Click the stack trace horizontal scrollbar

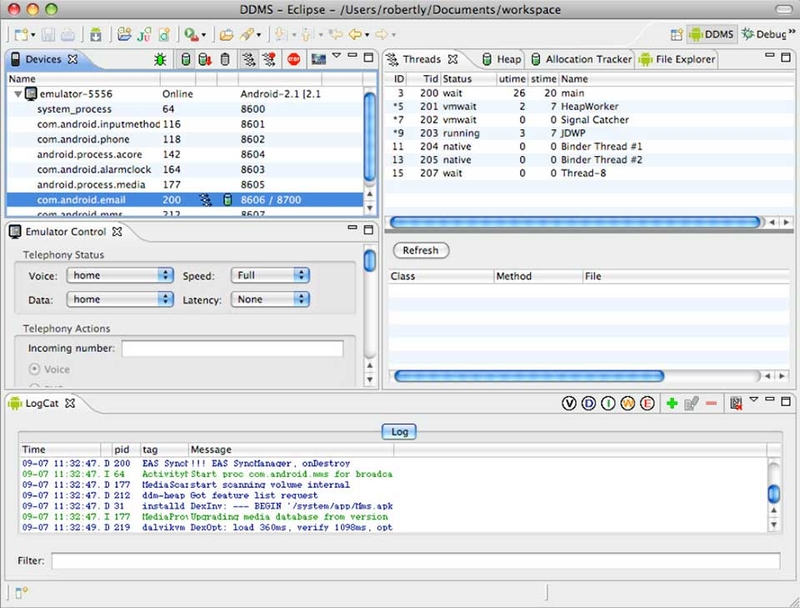pyautogui.click(x=529, y=376)
